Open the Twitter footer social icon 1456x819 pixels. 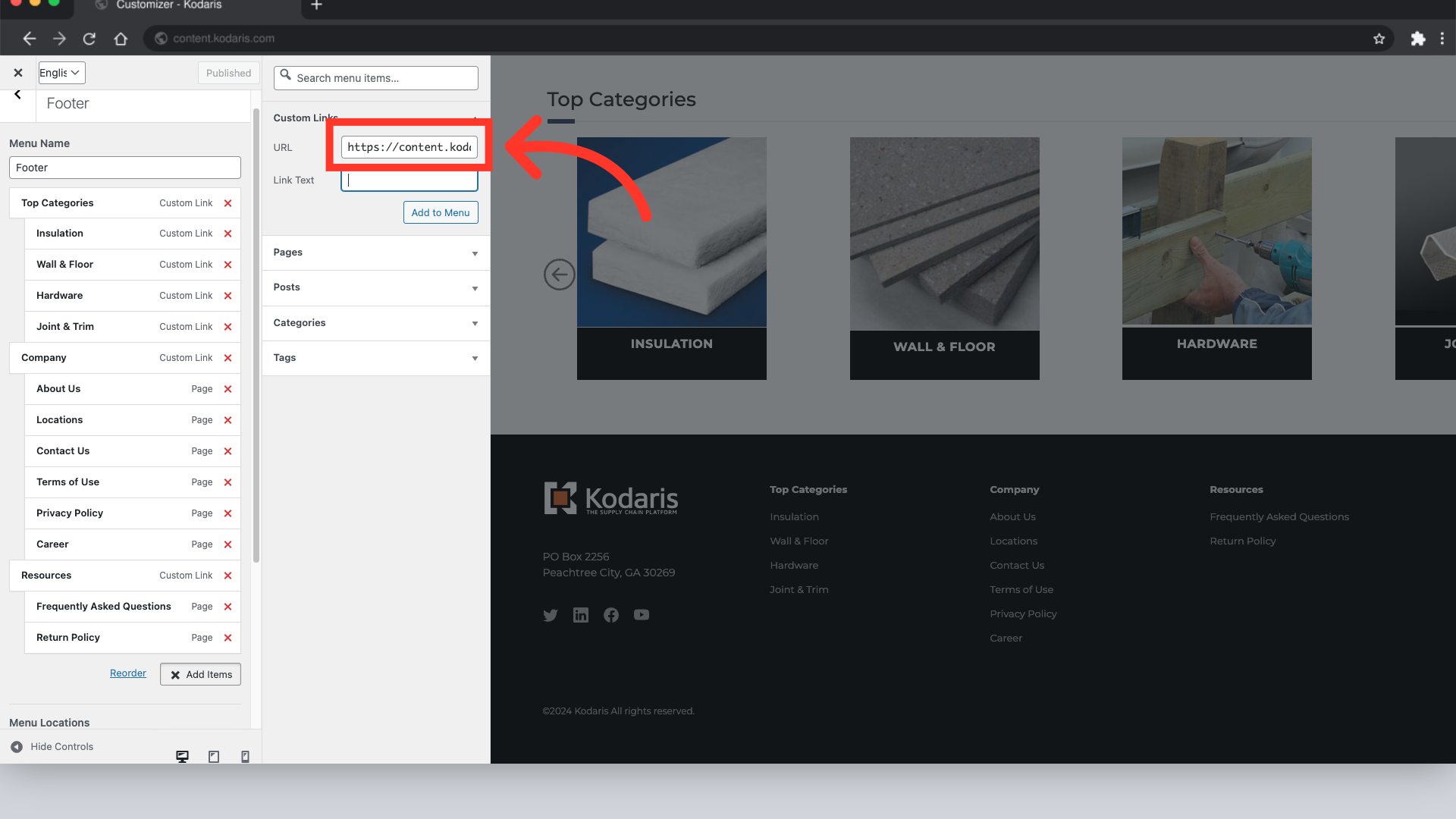(551, 615)
